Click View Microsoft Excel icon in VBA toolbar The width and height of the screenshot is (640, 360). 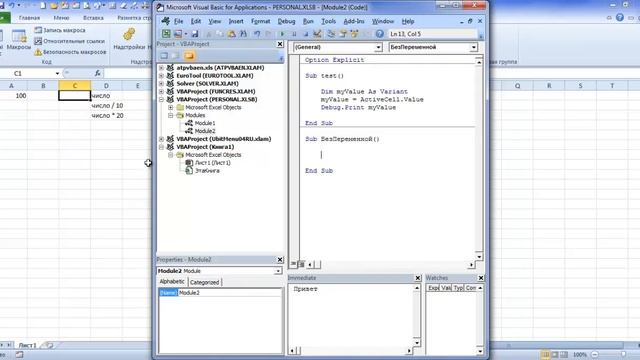coord(166,34)
